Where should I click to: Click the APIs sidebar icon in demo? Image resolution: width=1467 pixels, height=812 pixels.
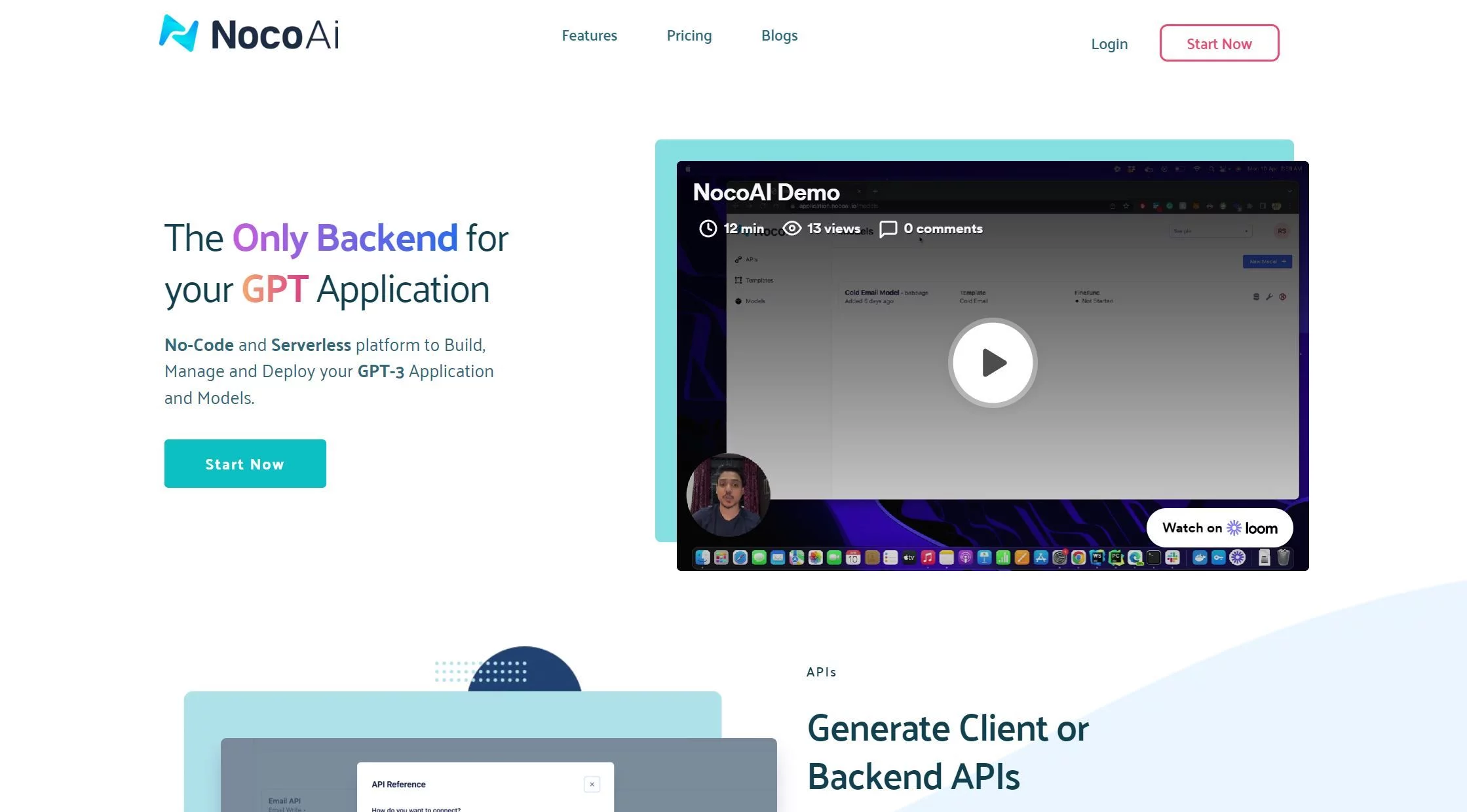coord(739,260)
